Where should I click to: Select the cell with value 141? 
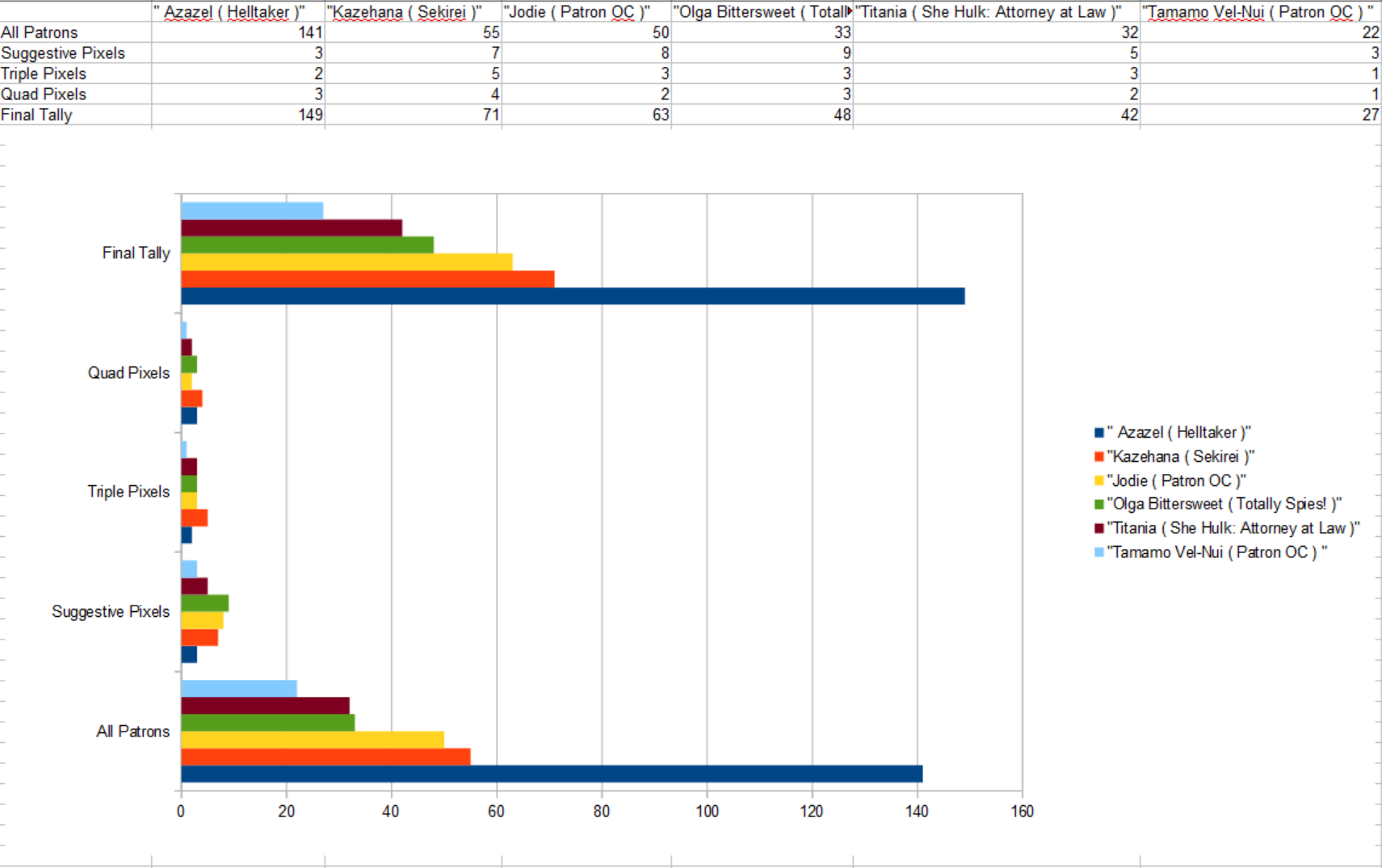click(x=237, y=32)
